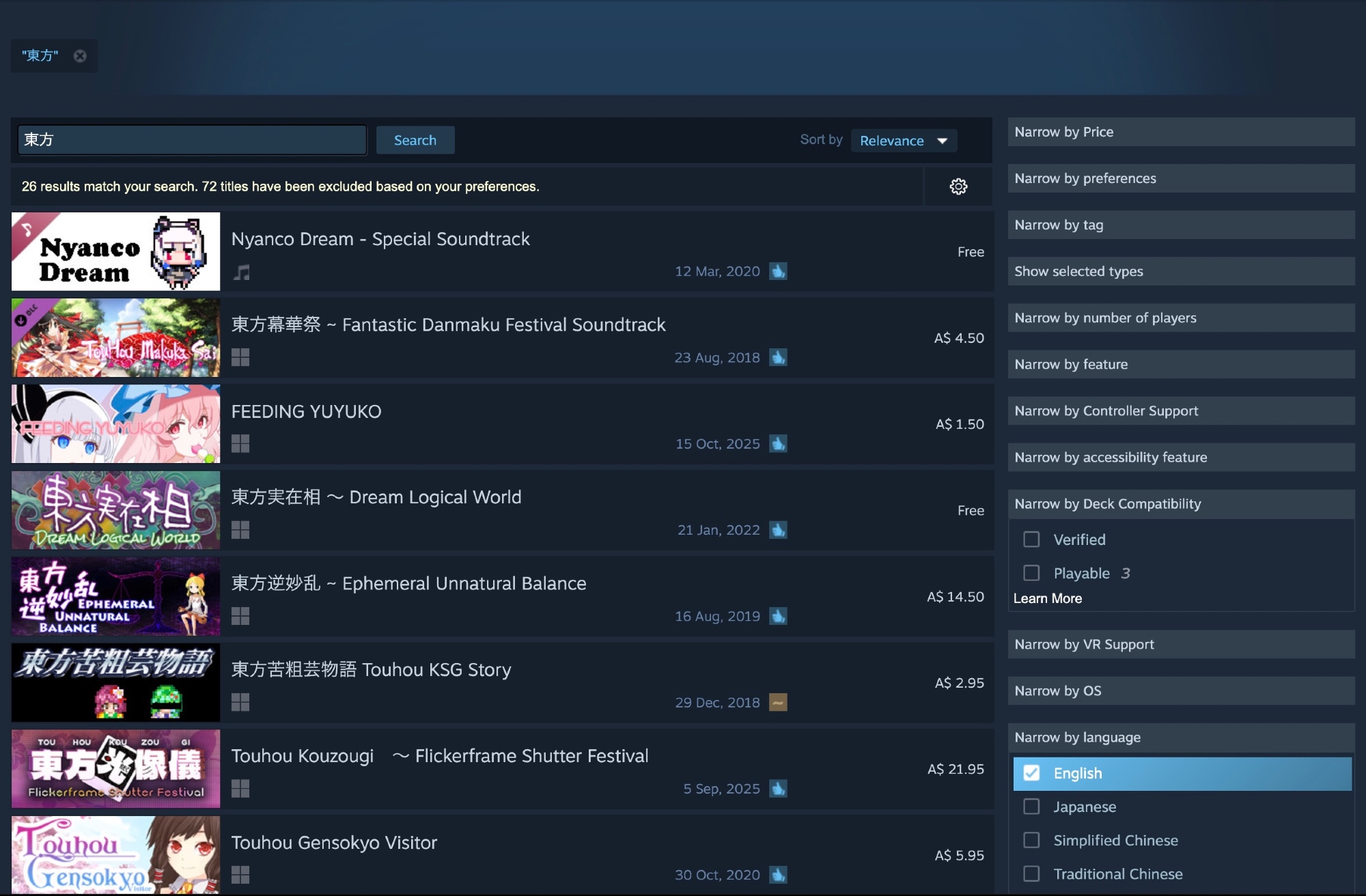Remove the "東方" search term tag
The image size is (1366, 896).
pos(80,56)
